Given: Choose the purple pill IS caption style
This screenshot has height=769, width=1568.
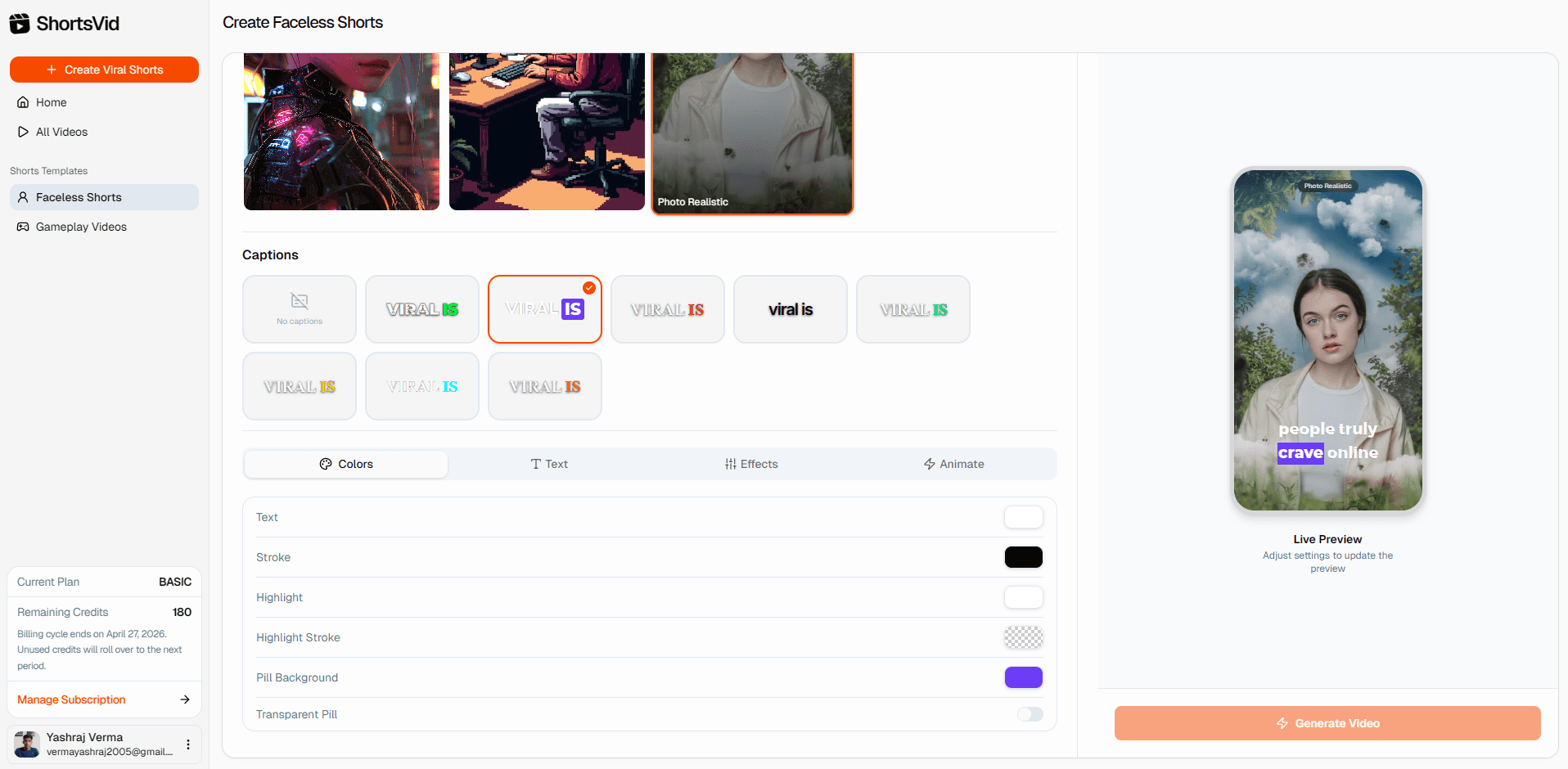Looking at the screenshot, I should tap(545, 309).
